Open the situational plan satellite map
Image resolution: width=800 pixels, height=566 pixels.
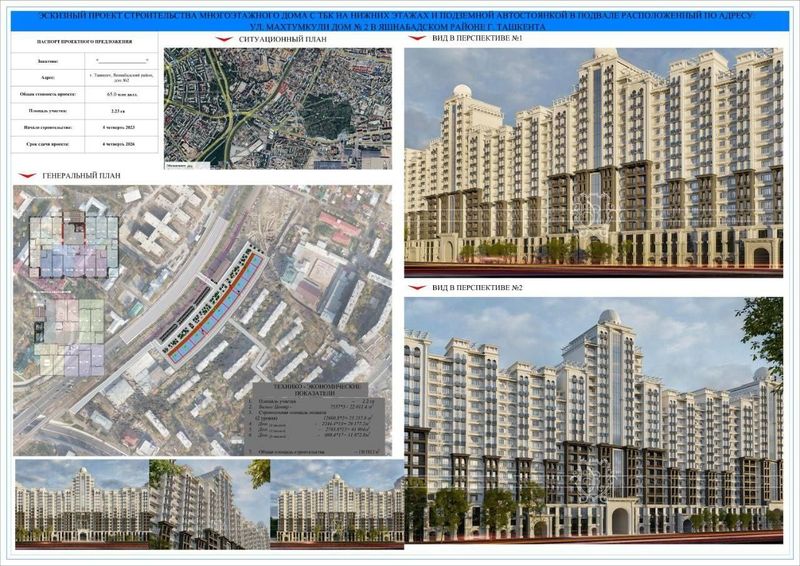coord(278,109)
